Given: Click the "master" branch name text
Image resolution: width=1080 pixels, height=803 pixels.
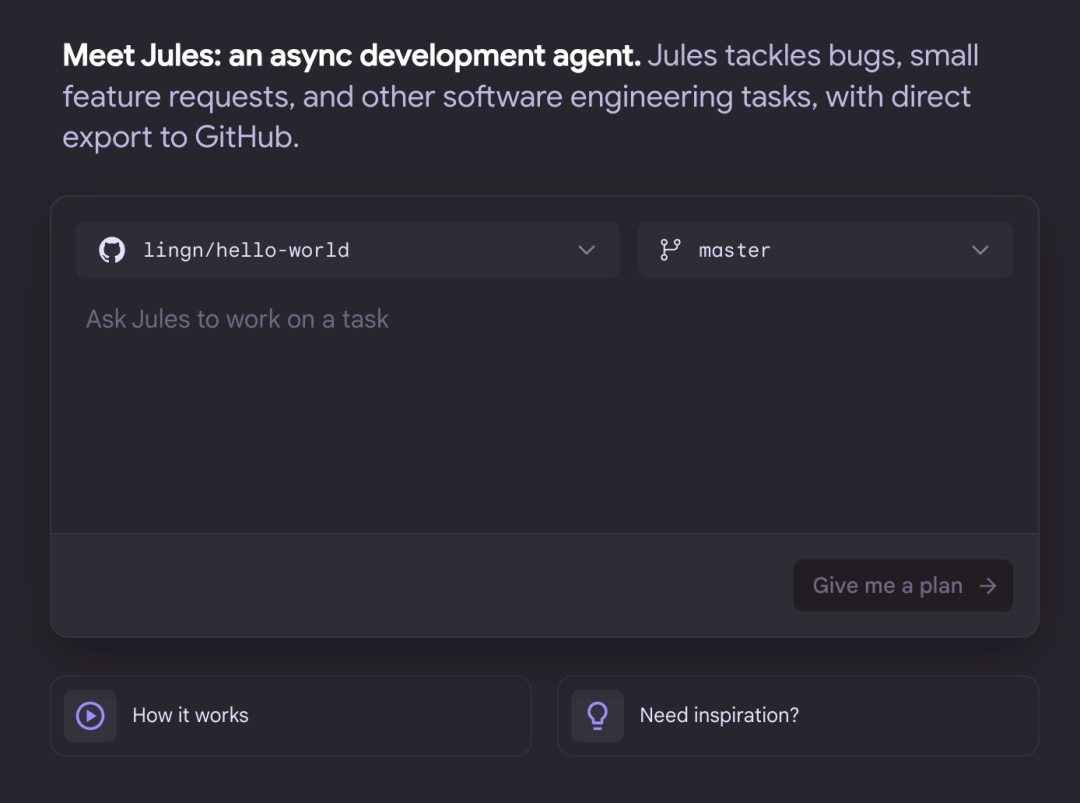Looking at the screenshot, I should pos(734,250).
